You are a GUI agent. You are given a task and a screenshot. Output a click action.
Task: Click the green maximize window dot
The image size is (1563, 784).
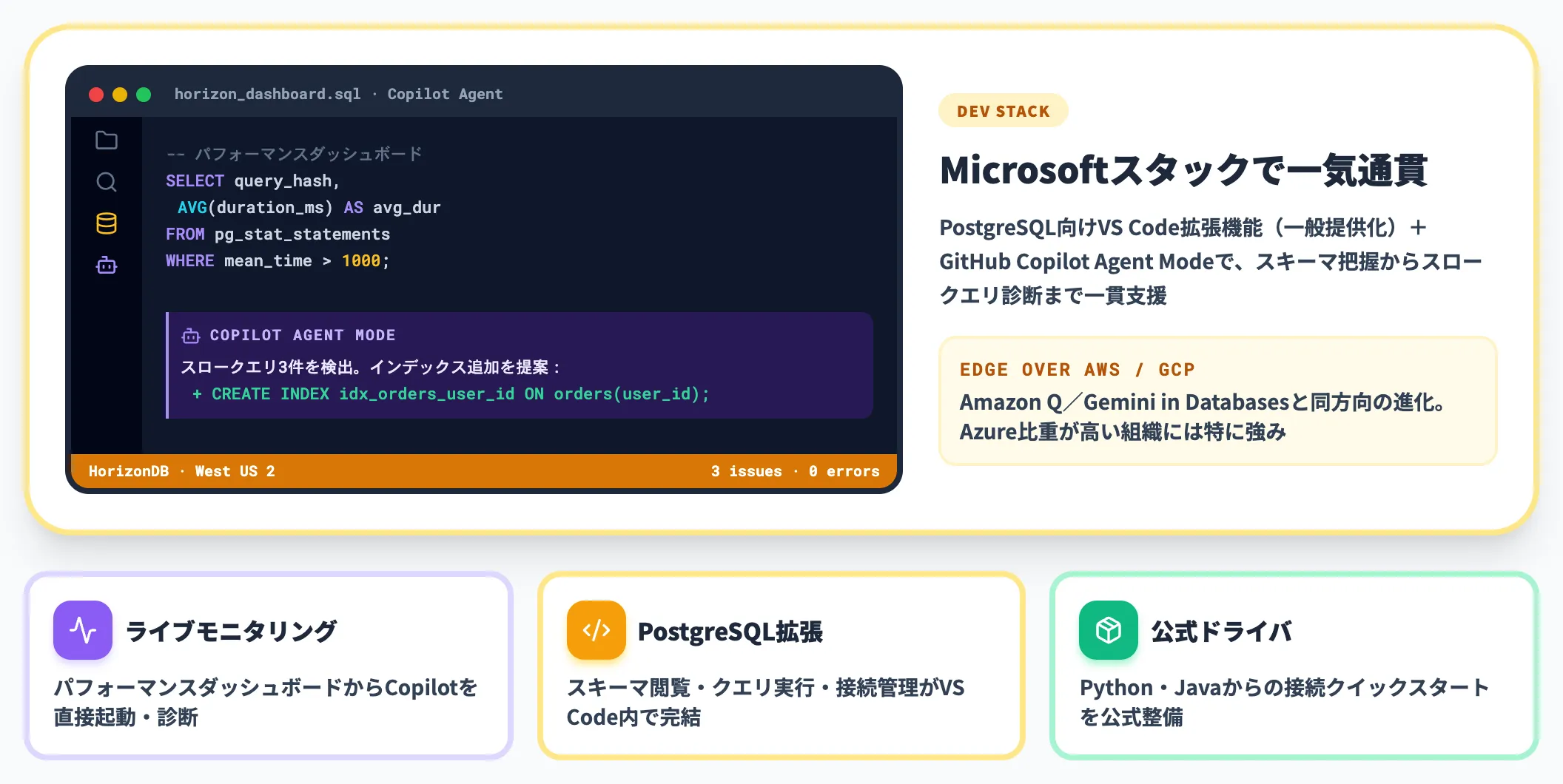(x=144, y=95)
